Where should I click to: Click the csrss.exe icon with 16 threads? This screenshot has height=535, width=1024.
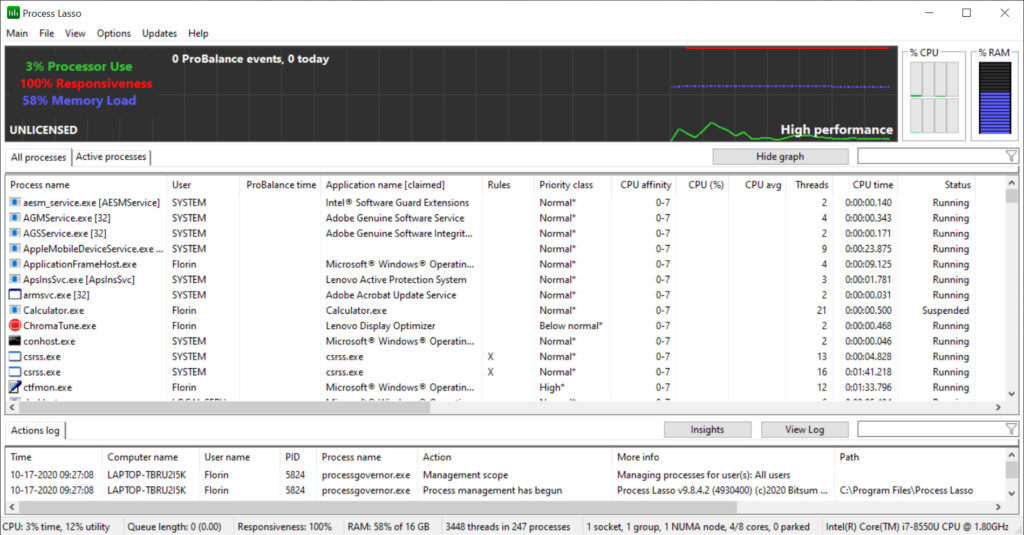(x=14, y=372)
